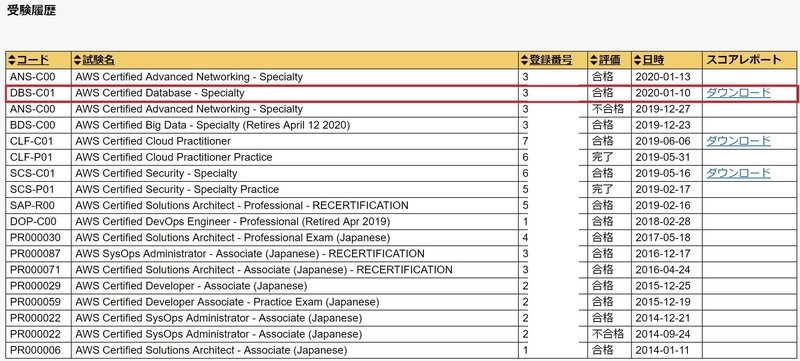Click the sort arrows beside 日時
The height and width of the screenshot is (361, 800).
point(638,60)
